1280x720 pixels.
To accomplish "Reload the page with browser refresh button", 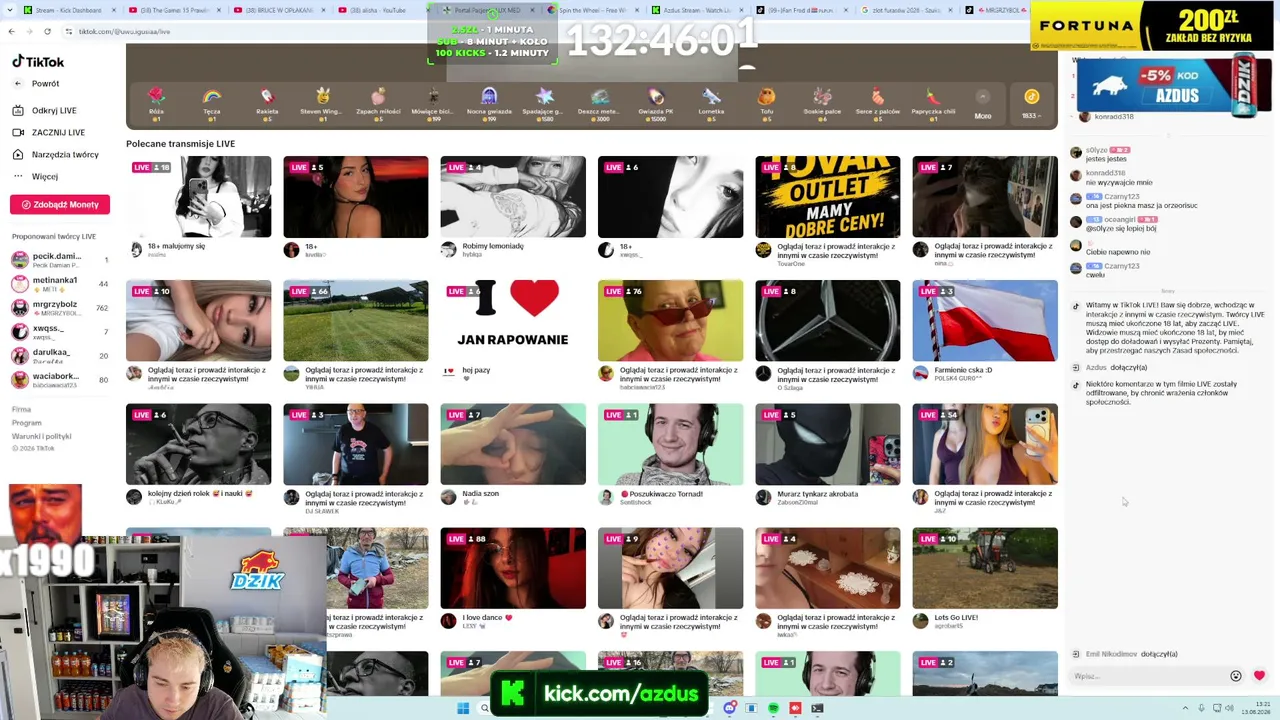I will pos(47,32).
